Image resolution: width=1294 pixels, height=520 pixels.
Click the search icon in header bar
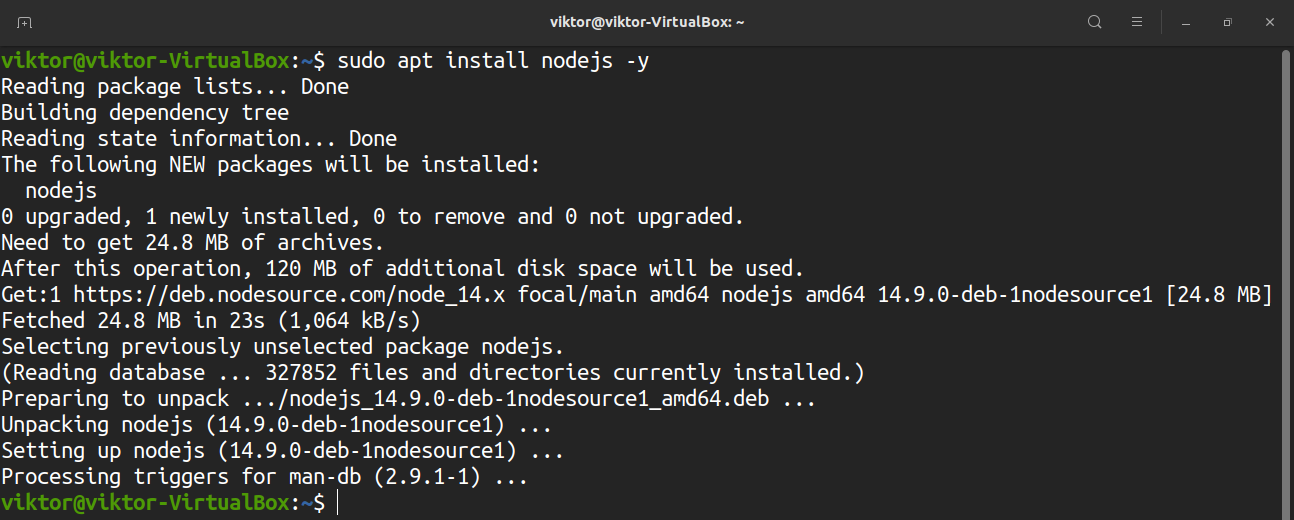click(x=1095, y=22)
